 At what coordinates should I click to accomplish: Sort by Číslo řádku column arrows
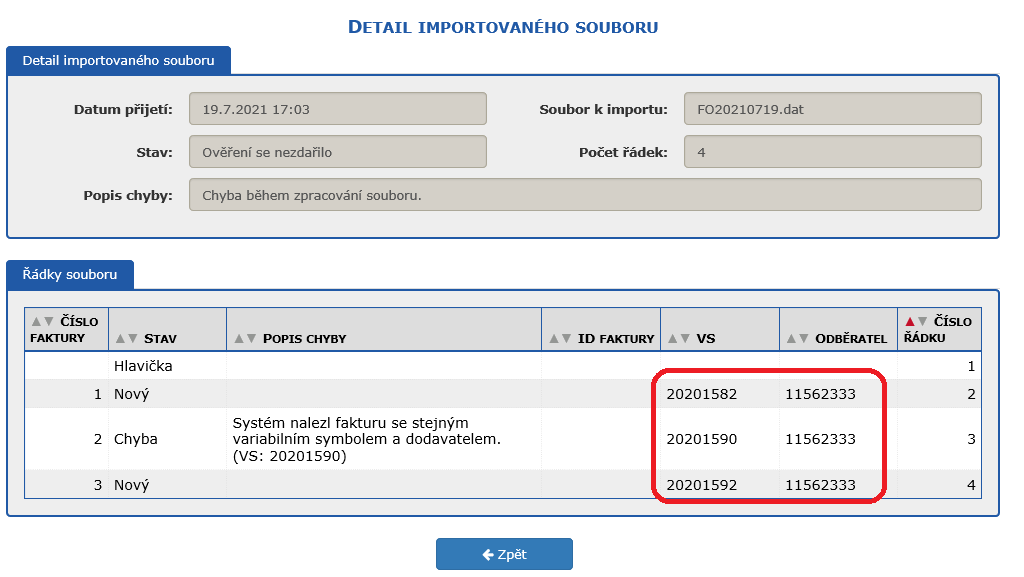point(916,321)
